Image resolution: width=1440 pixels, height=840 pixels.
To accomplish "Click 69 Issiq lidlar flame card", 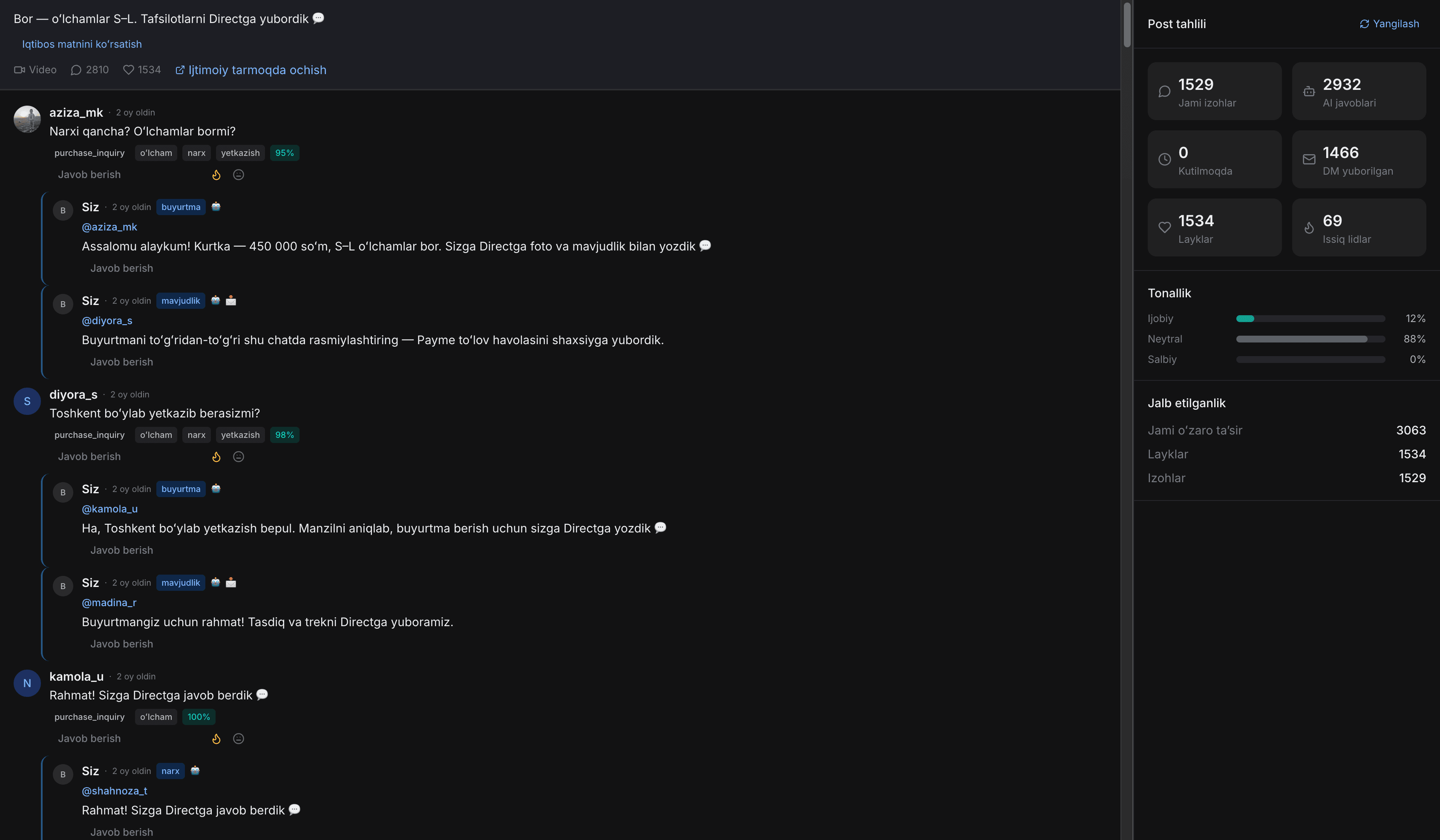I will coord(1358,227).
